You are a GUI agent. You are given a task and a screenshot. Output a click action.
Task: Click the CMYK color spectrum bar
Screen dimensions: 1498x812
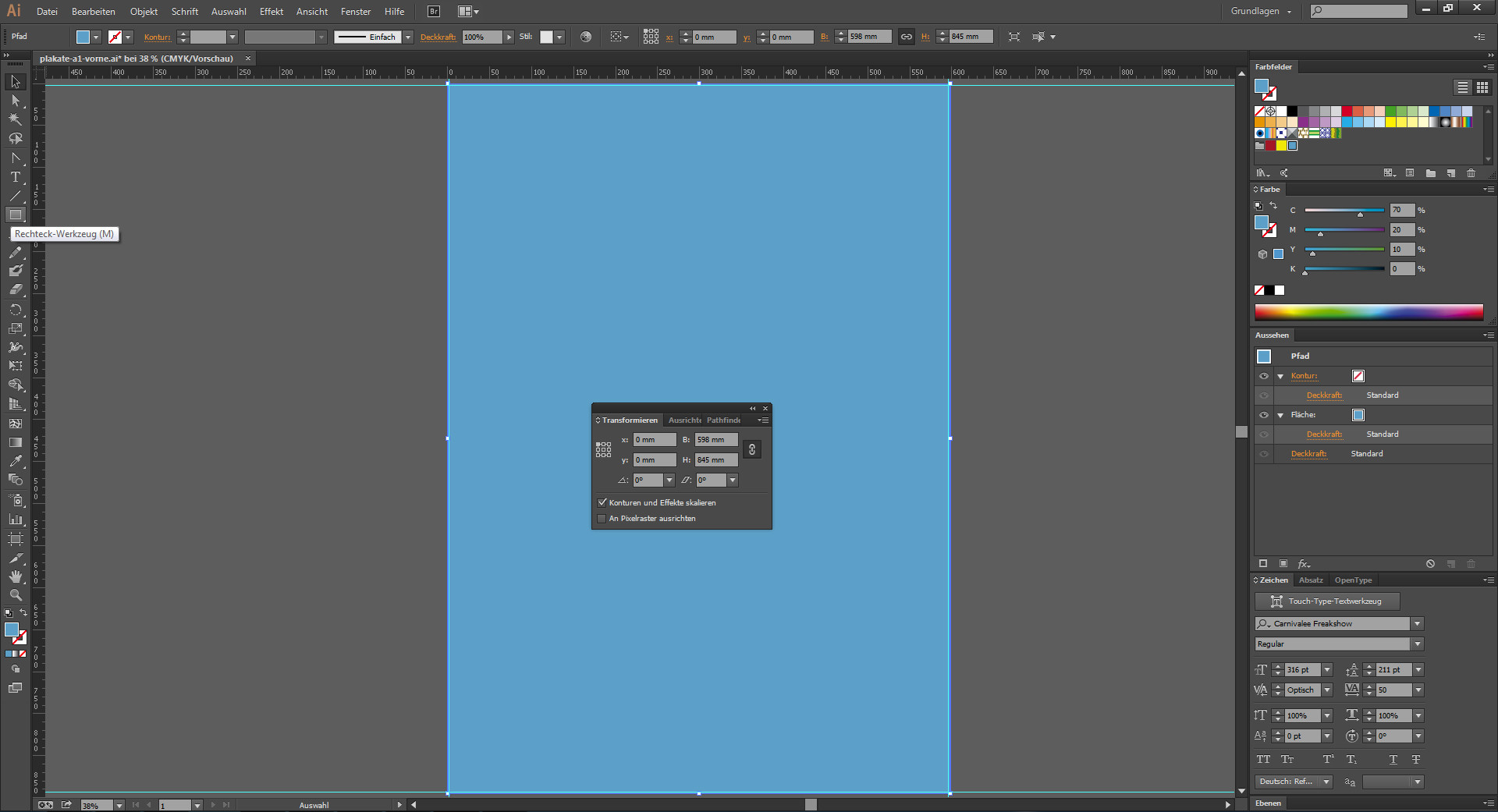pos(1368,312)
